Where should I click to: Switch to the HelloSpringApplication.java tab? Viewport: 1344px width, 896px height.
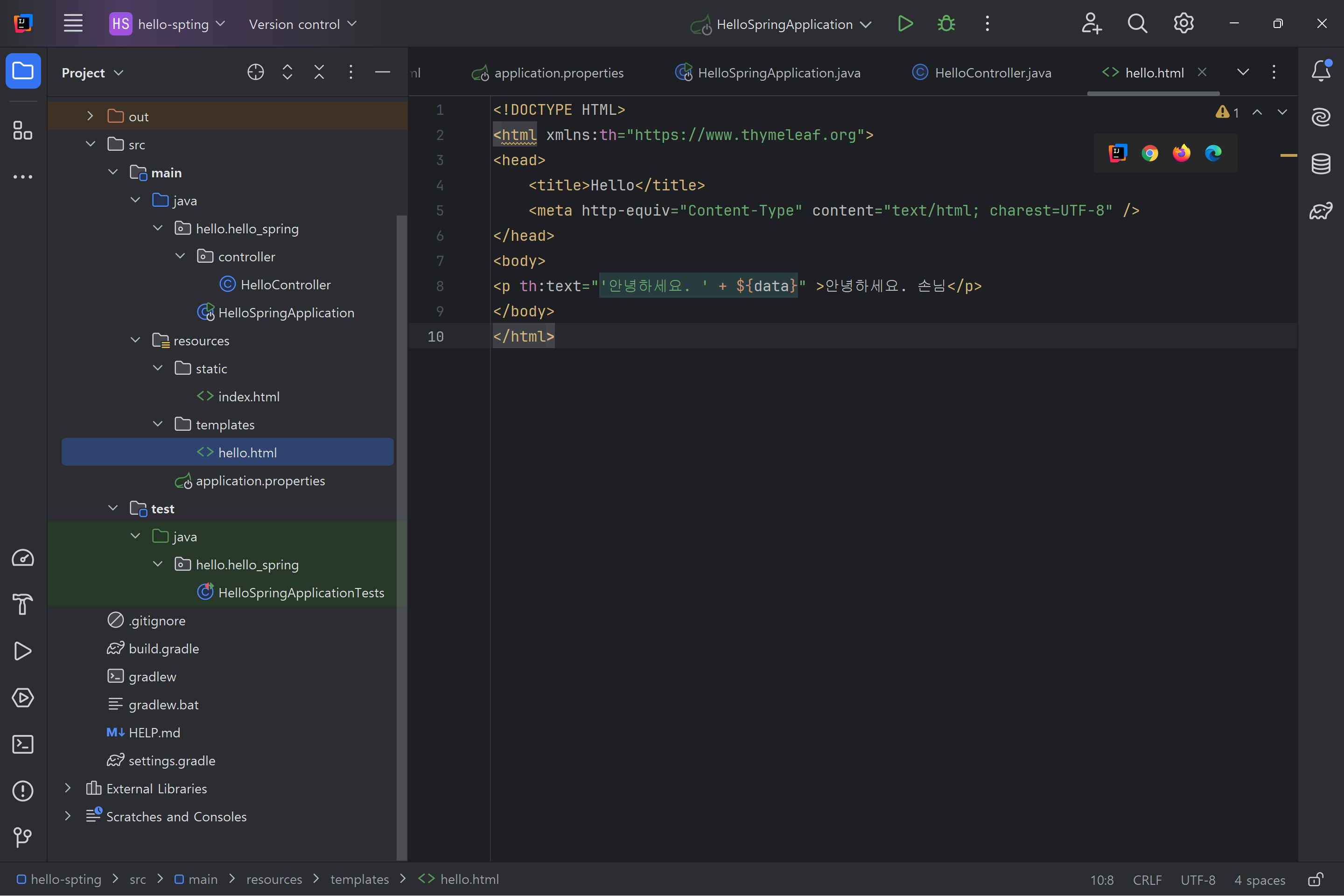coord(767,73)
